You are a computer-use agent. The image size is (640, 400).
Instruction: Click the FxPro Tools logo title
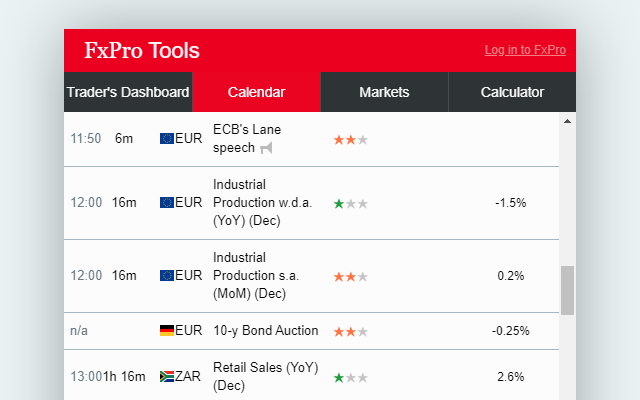142,51
